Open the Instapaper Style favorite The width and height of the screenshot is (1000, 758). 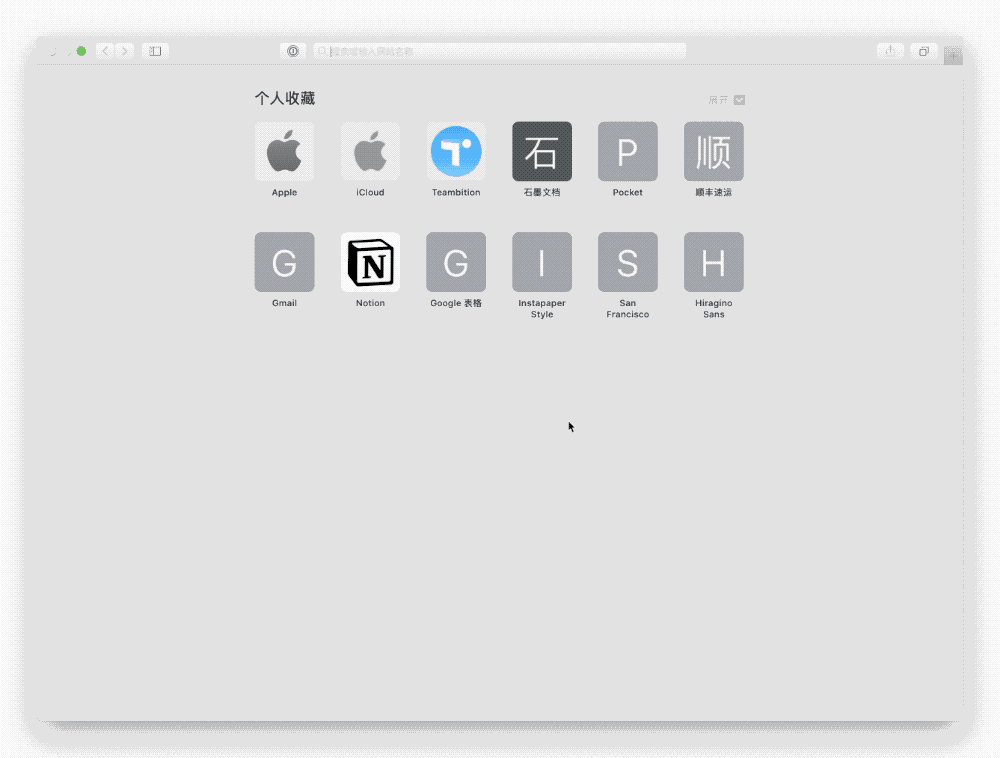(542, 262)
